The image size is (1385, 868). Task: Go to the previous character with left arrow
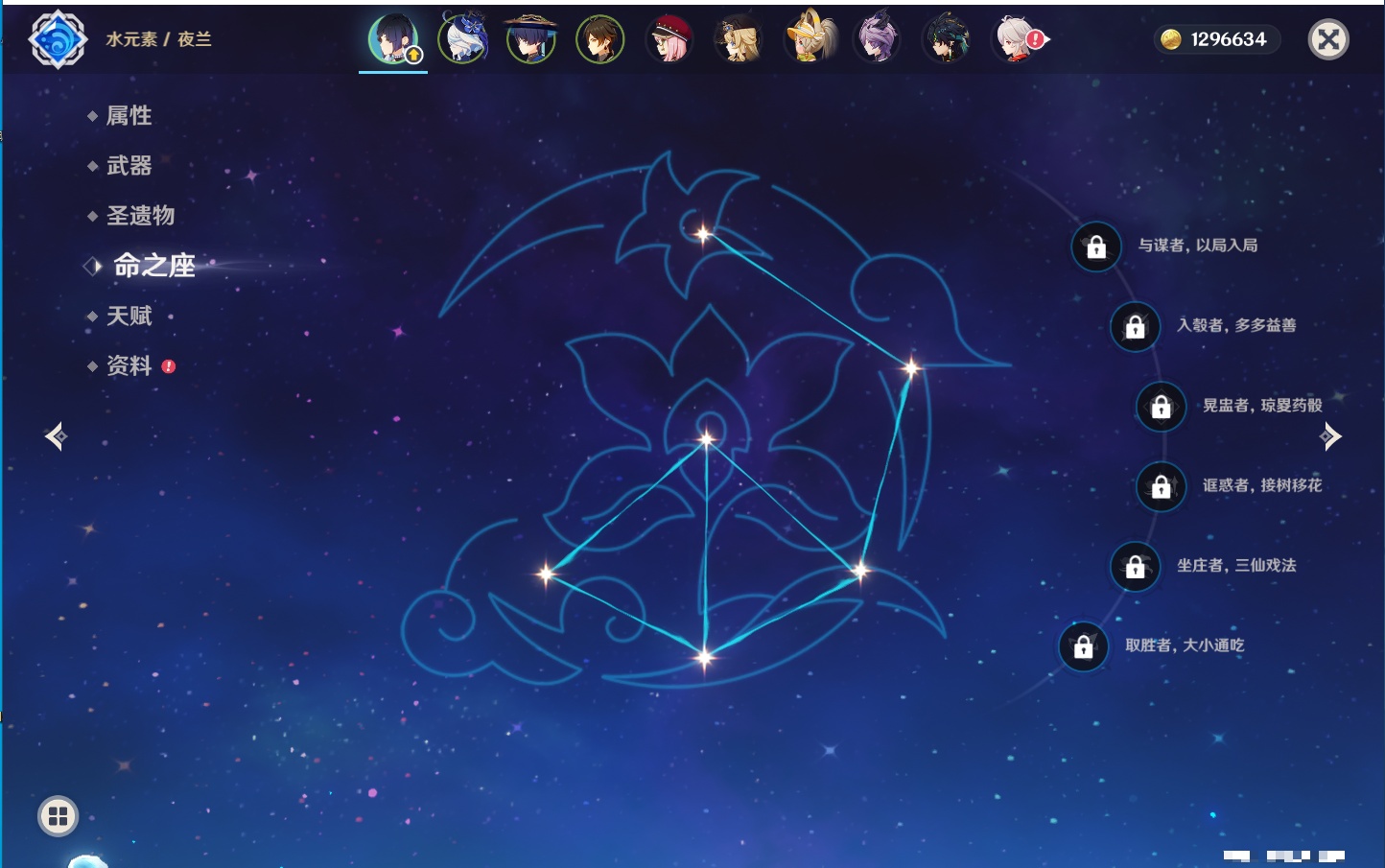56,436
